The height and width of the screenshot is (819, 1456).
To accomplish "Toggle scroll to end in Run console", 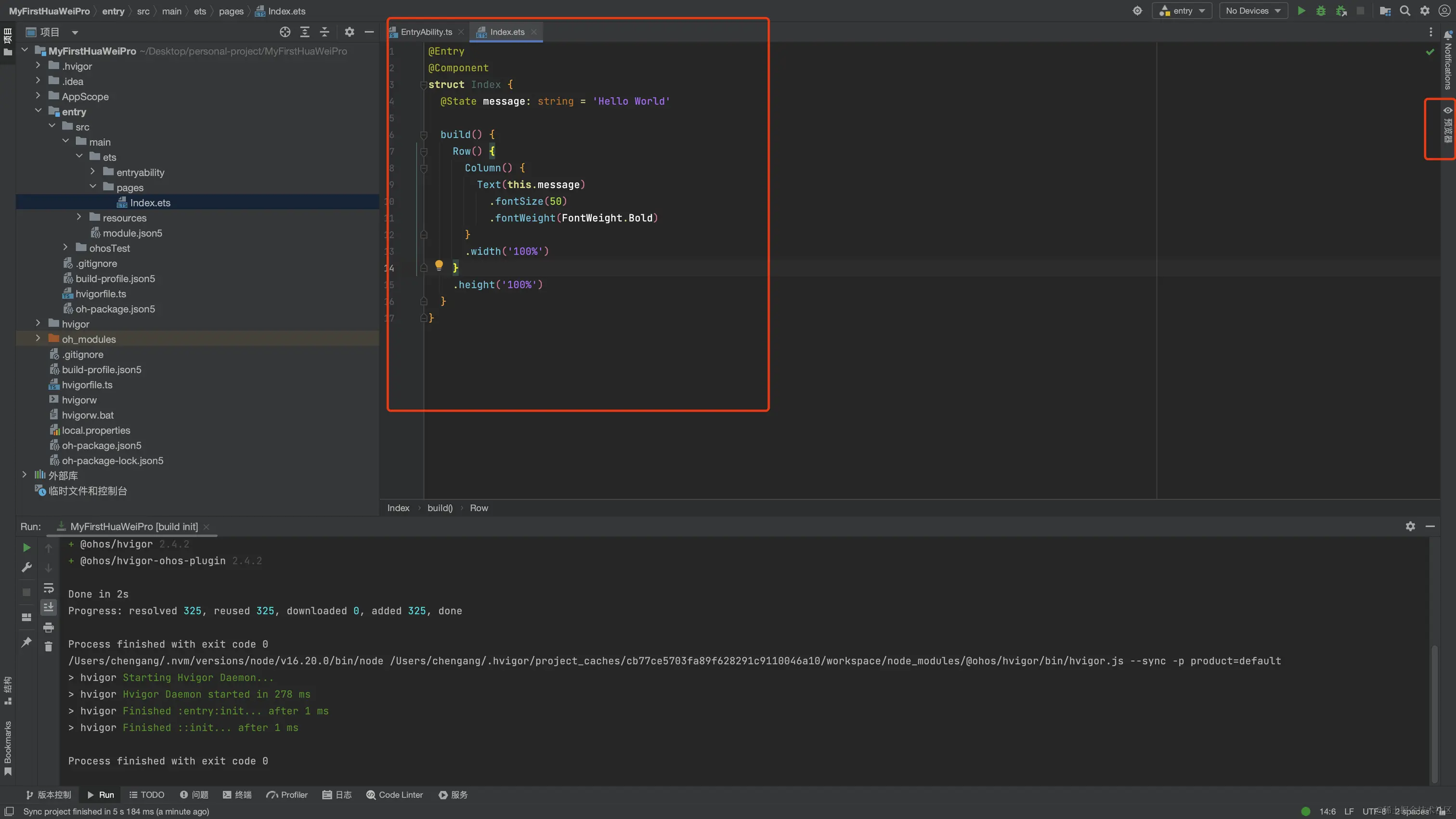I will [49, 607].
